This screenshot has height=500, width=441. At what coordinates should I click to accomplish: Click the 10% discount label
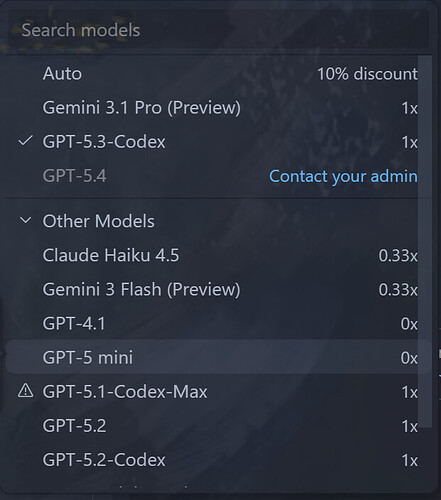367,74
